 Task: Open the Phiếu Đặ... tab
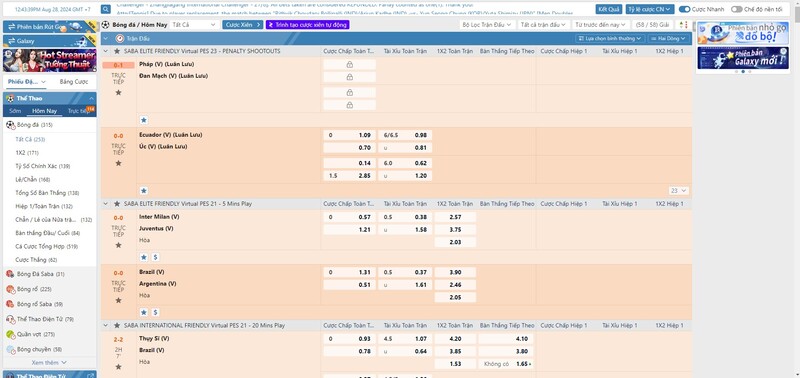pos(26,82)
